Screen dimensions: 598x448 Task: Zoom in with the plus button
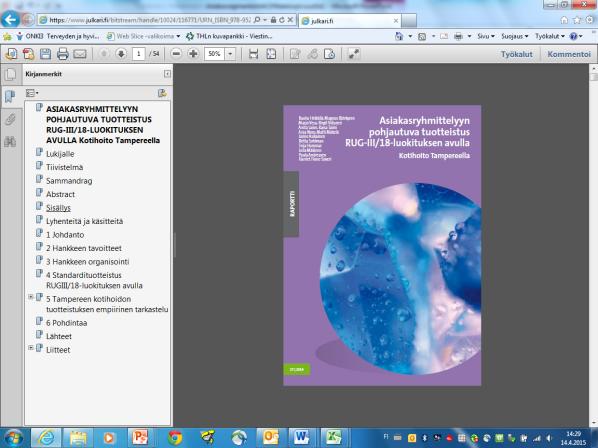coord(193,54)
